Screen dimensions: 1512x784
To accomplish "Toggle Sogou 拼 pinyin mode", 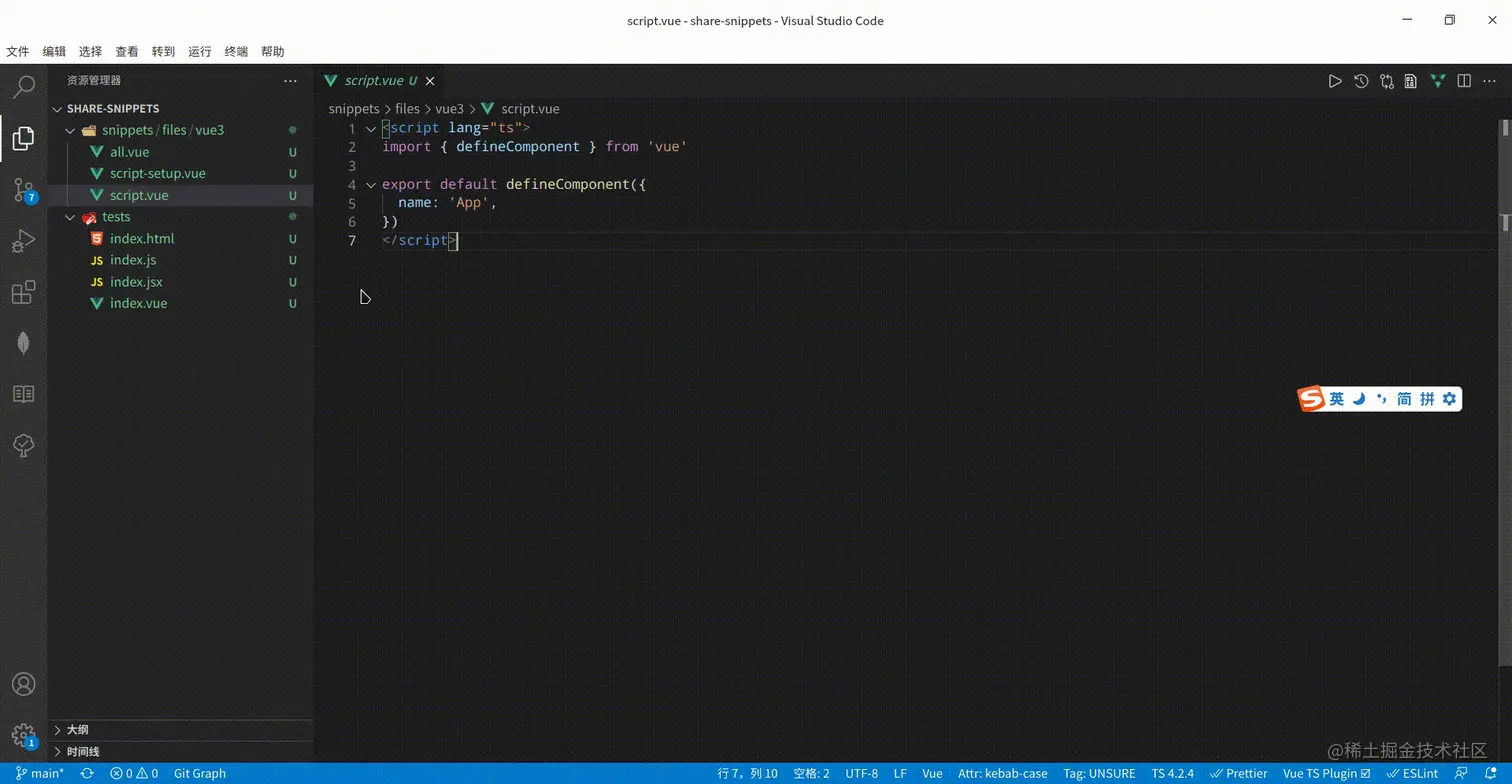I will 1427,399.
